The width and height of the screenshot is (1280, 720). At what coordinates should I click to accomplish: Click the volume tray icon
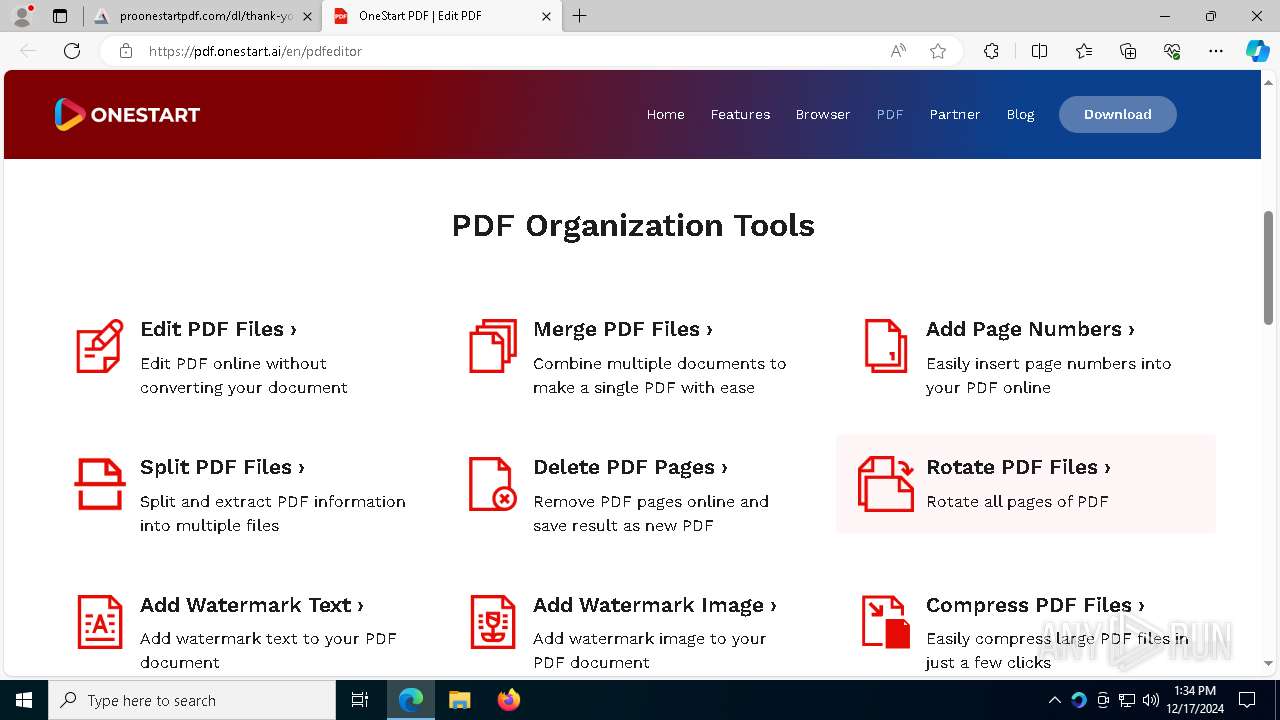(x=1151, y=700)
